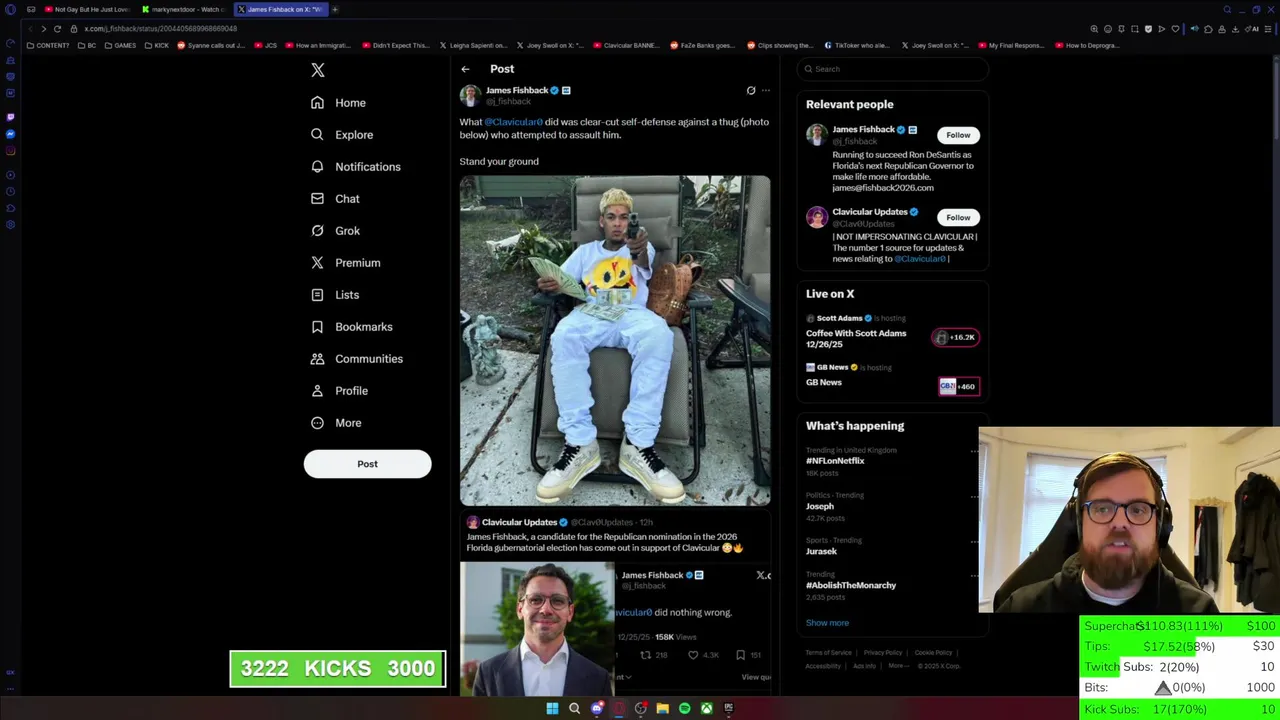Open options for #NFLonNetflix trend
The width and height of the screenshot is (1280, 720).
(975, 451)
